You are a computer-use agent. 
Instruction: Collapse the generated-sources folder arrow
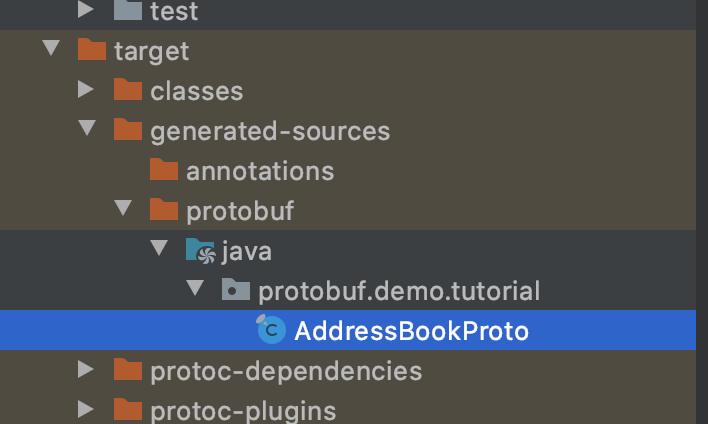click(x=88, y=130)
